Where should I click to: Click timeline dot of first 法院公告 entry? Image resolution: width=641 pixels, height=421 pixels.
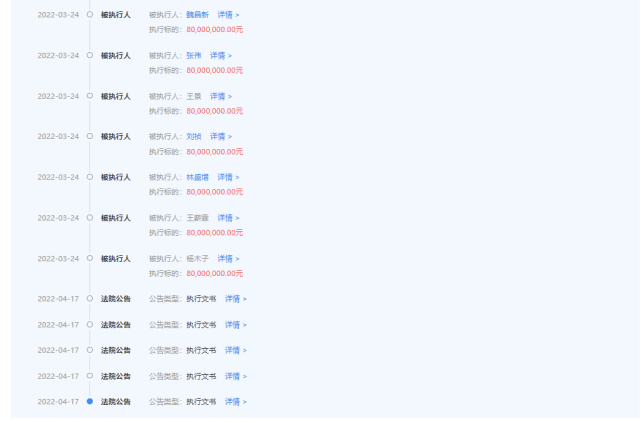[90, 298]
